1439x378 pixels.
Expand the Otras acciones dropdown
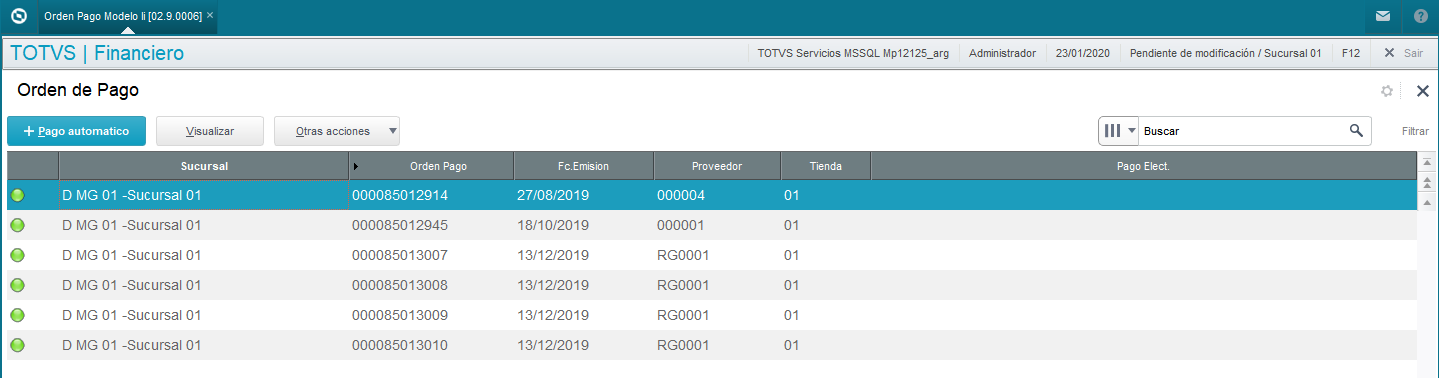[x=337, y=131]
